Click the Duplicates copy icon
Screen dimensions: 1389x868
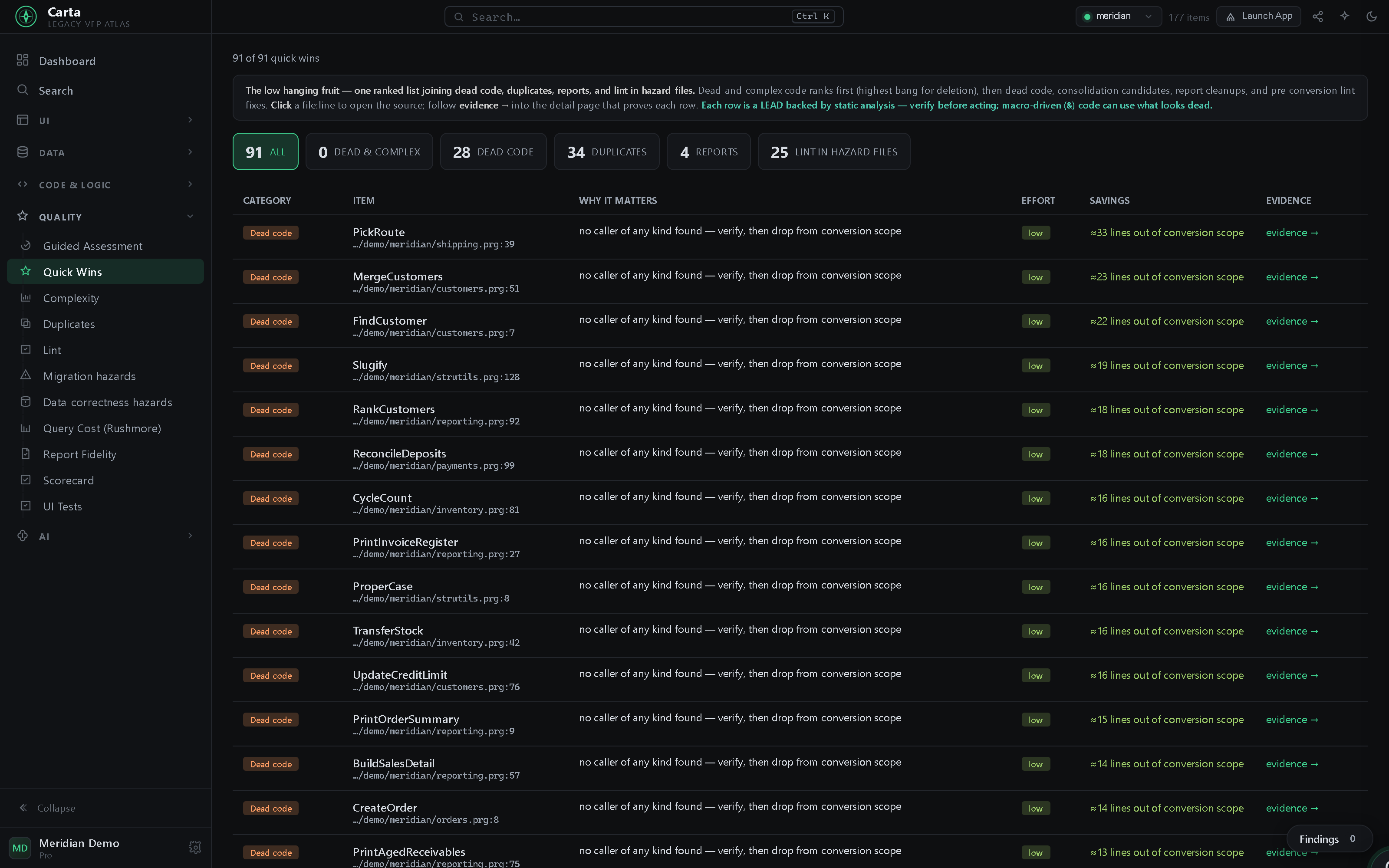[26, 323]
